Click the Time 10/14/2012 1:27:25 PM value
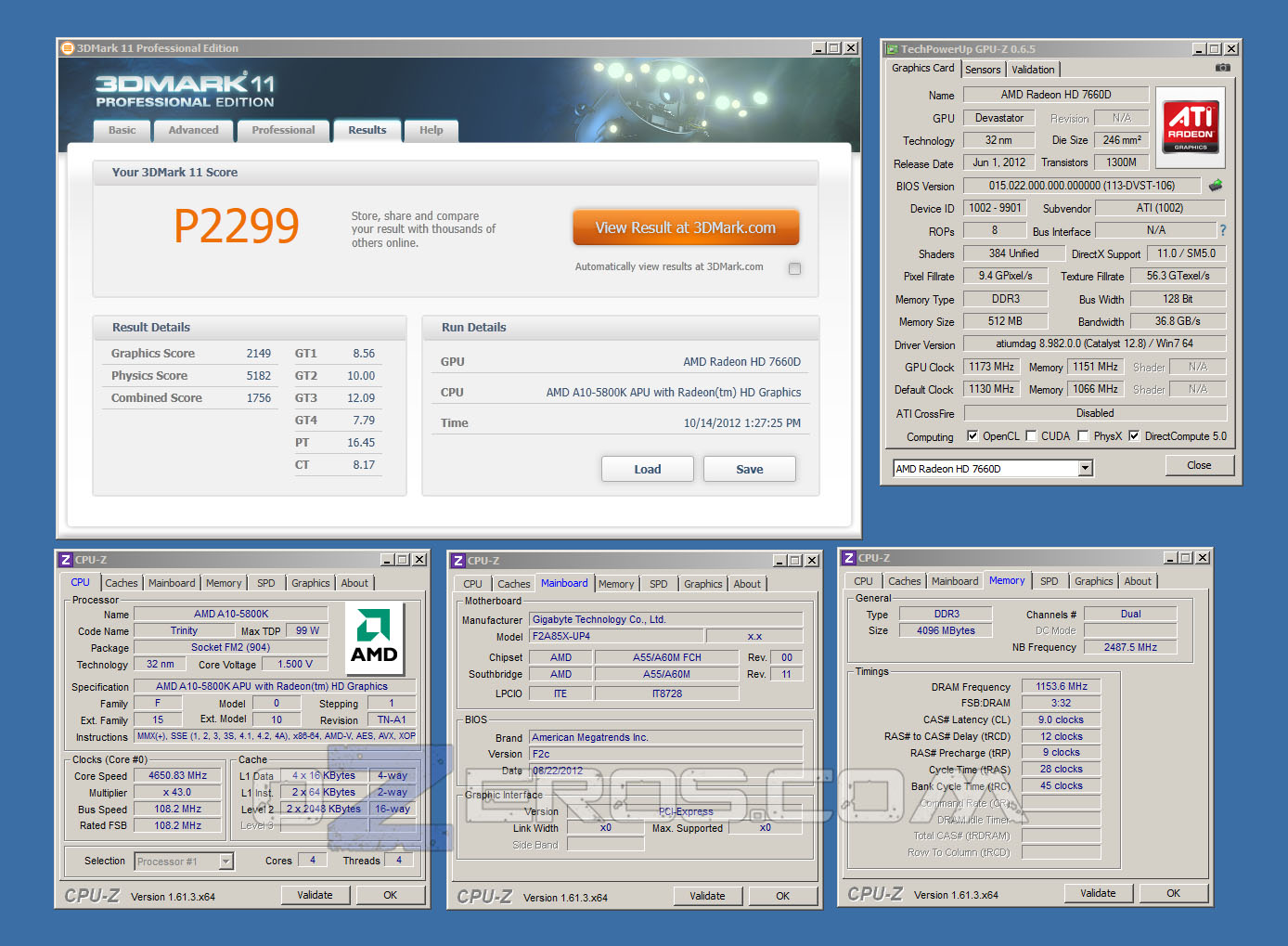 click(742, 423)
